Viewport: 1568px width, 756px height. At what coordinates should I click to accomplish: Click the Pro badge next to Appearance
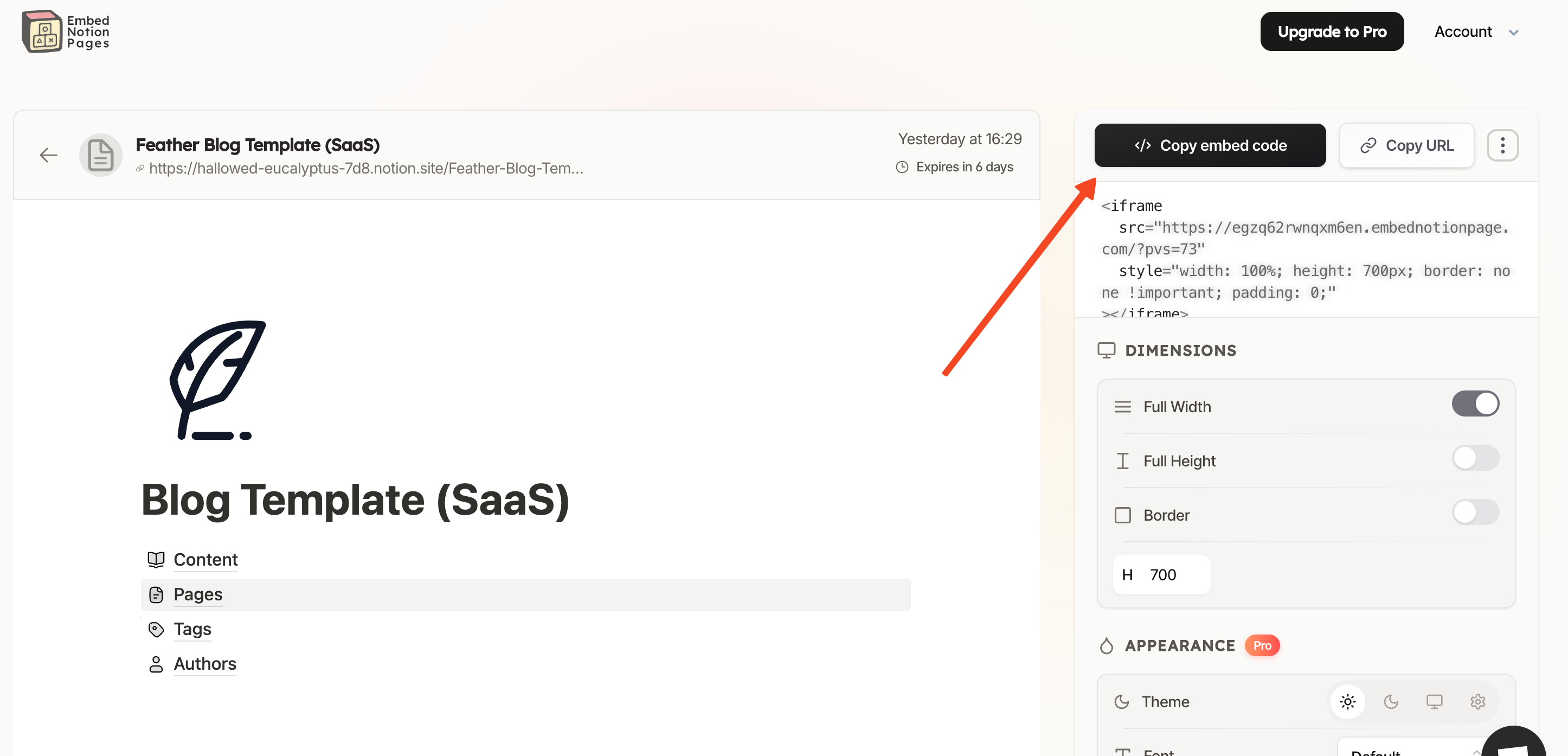[x=1262, y=645]
